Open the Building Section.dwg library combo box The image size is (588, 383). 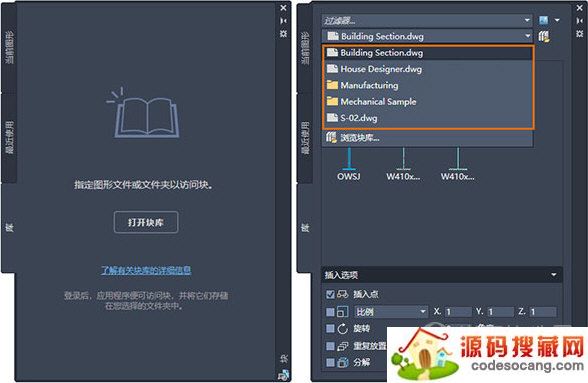(427, 36)
